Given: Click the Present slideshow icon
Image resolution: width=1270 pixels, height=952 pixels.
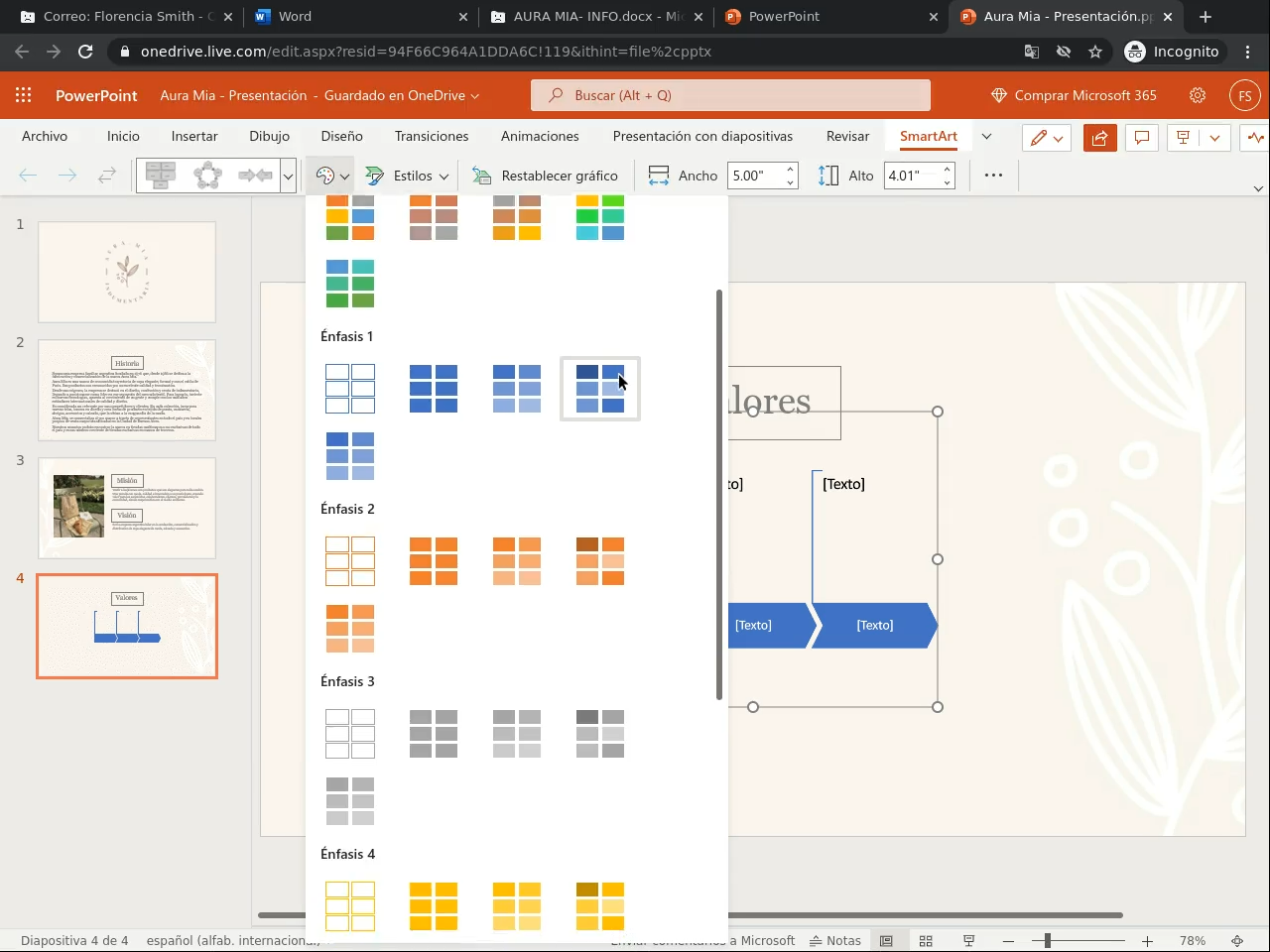Looking at the screenshot, I should pos(1183,138).
